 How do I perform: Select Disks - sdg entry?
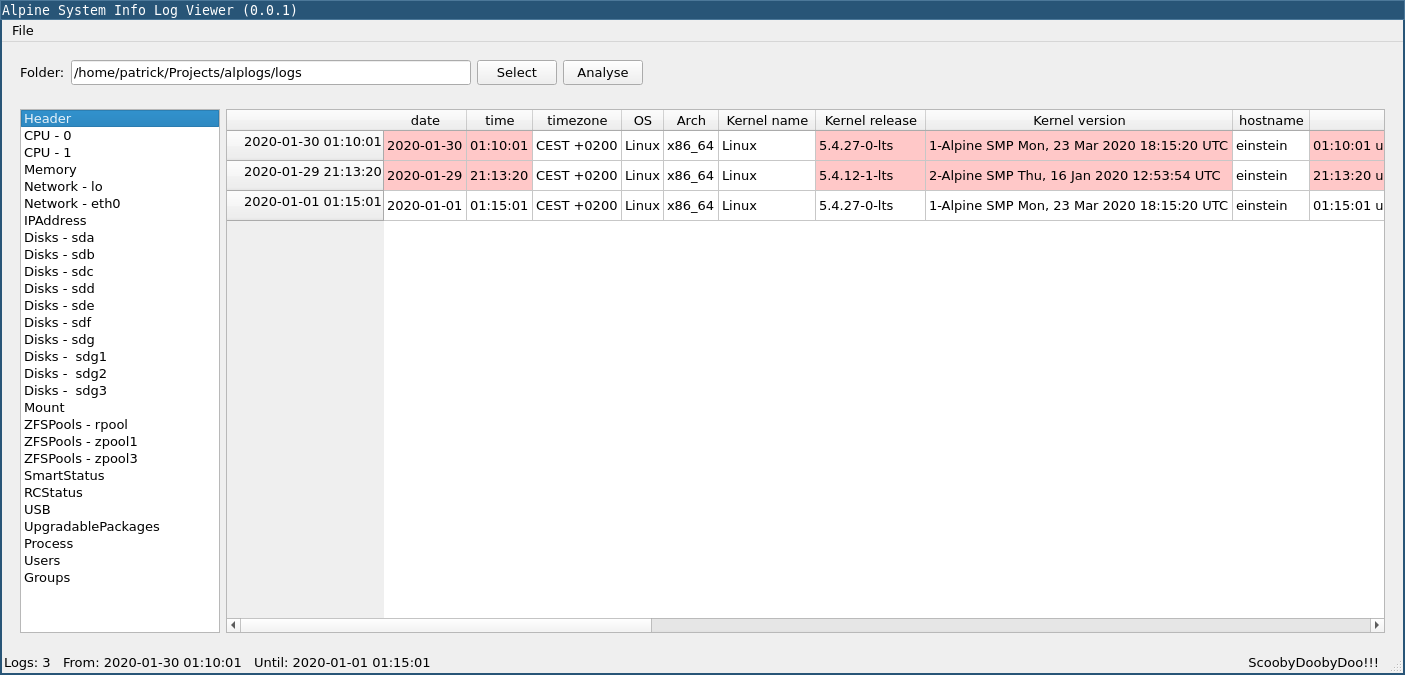pyautogui.click(x=120, y=340)
